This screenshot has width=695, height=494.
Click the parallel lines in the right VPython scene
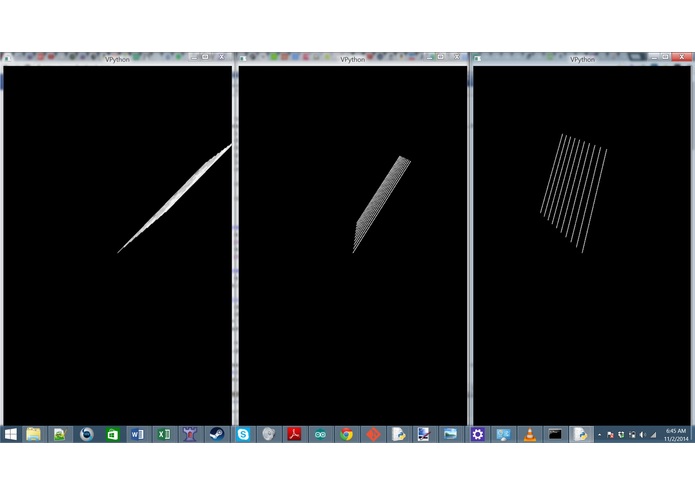[573, 193]
